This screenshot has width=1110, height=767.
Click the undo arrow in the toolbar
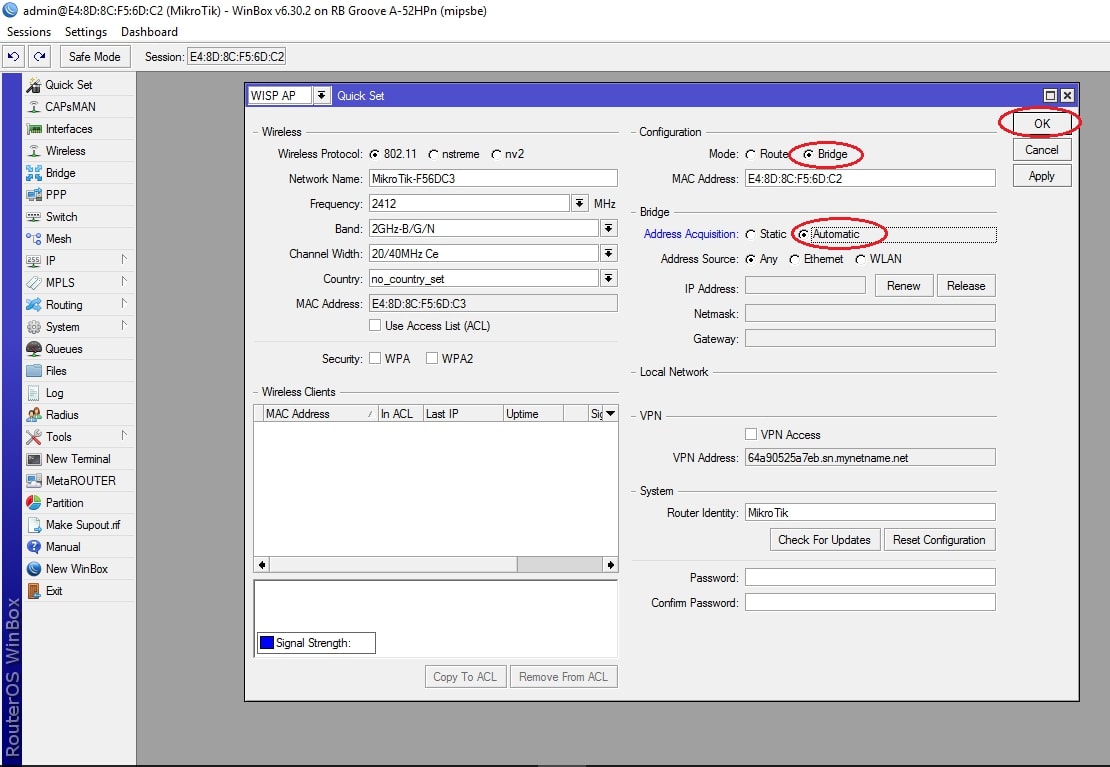click(x=13, y=57)
